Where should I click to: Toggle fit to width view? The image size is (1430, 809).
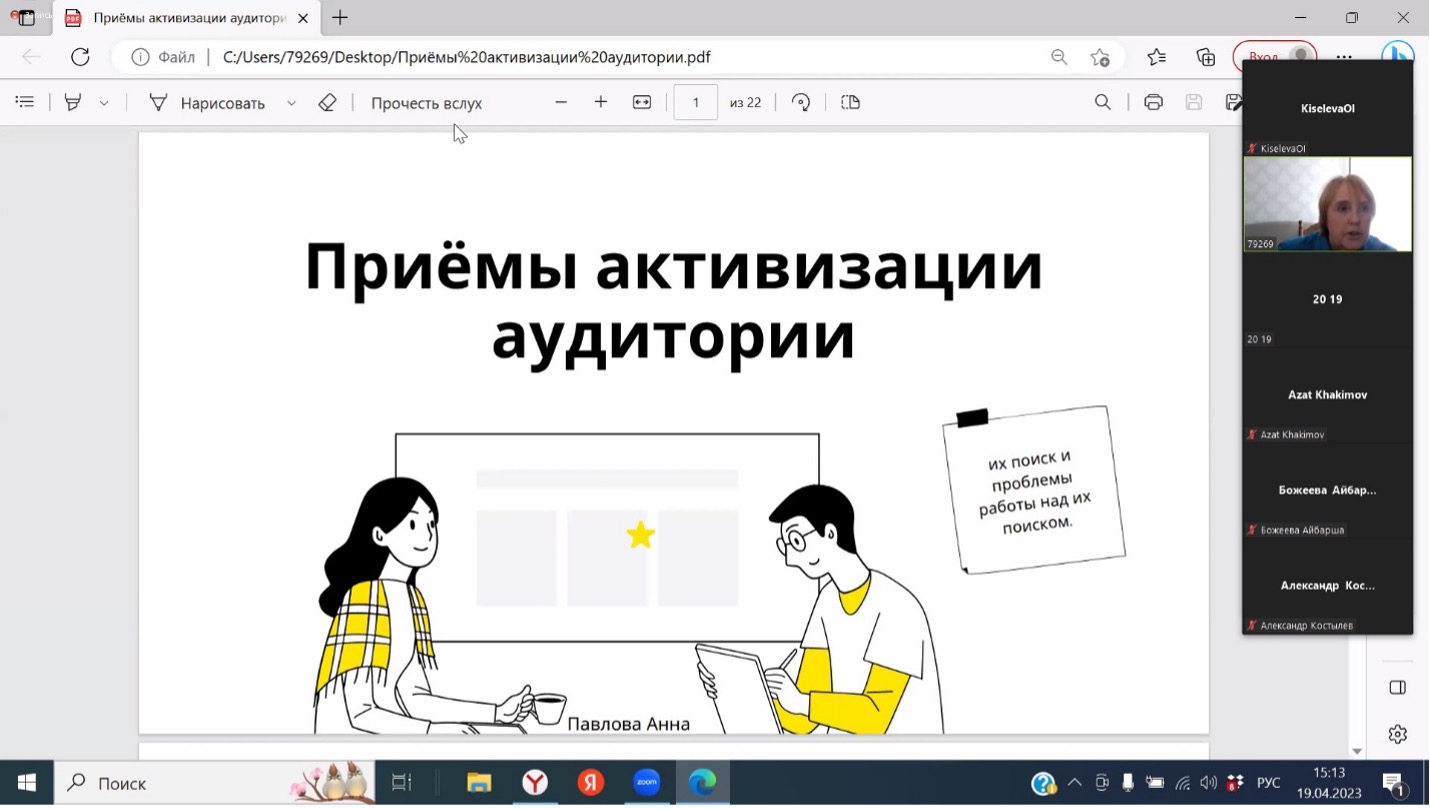coord(642,102)
